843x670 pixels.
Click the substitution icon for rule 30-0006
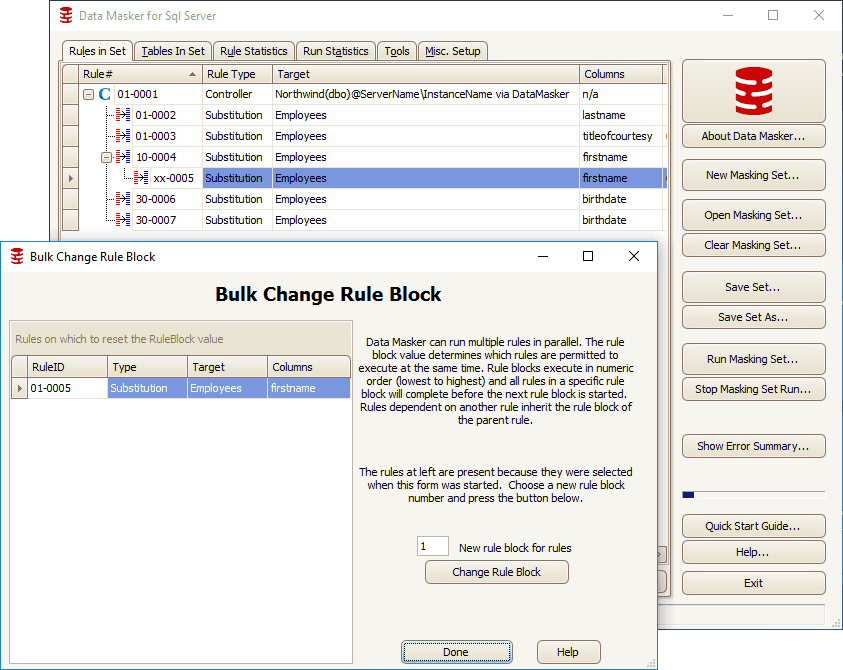point(123,198)
